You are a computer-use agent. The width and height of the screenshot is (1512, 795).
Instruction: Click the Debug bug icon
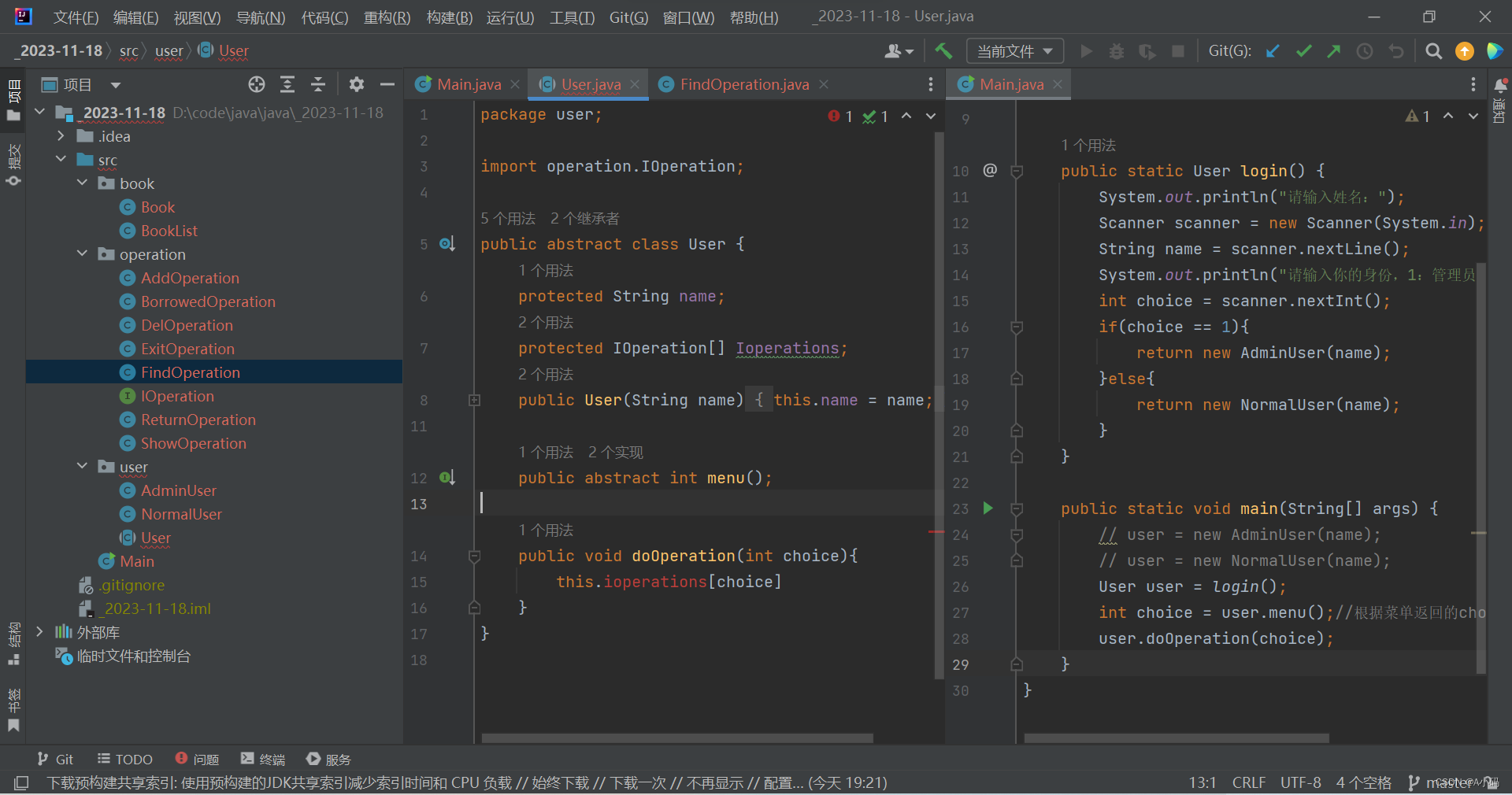[1117, 51]
